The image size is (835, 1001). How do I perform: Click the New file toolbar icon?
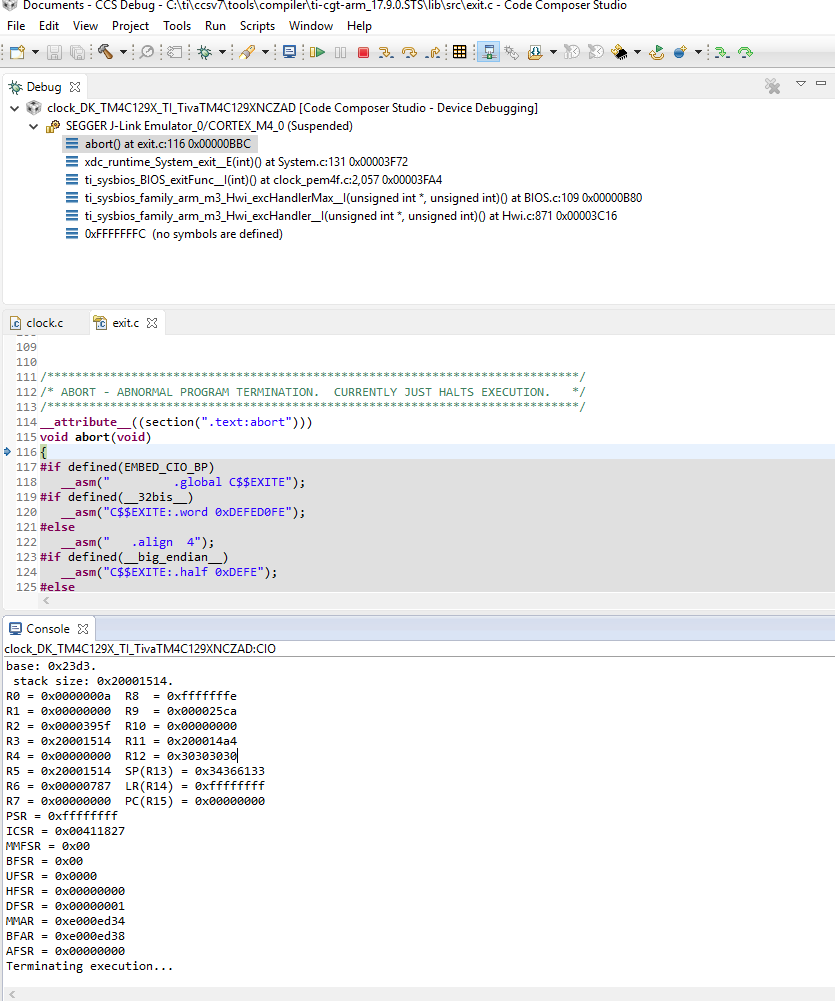point(17,52)
